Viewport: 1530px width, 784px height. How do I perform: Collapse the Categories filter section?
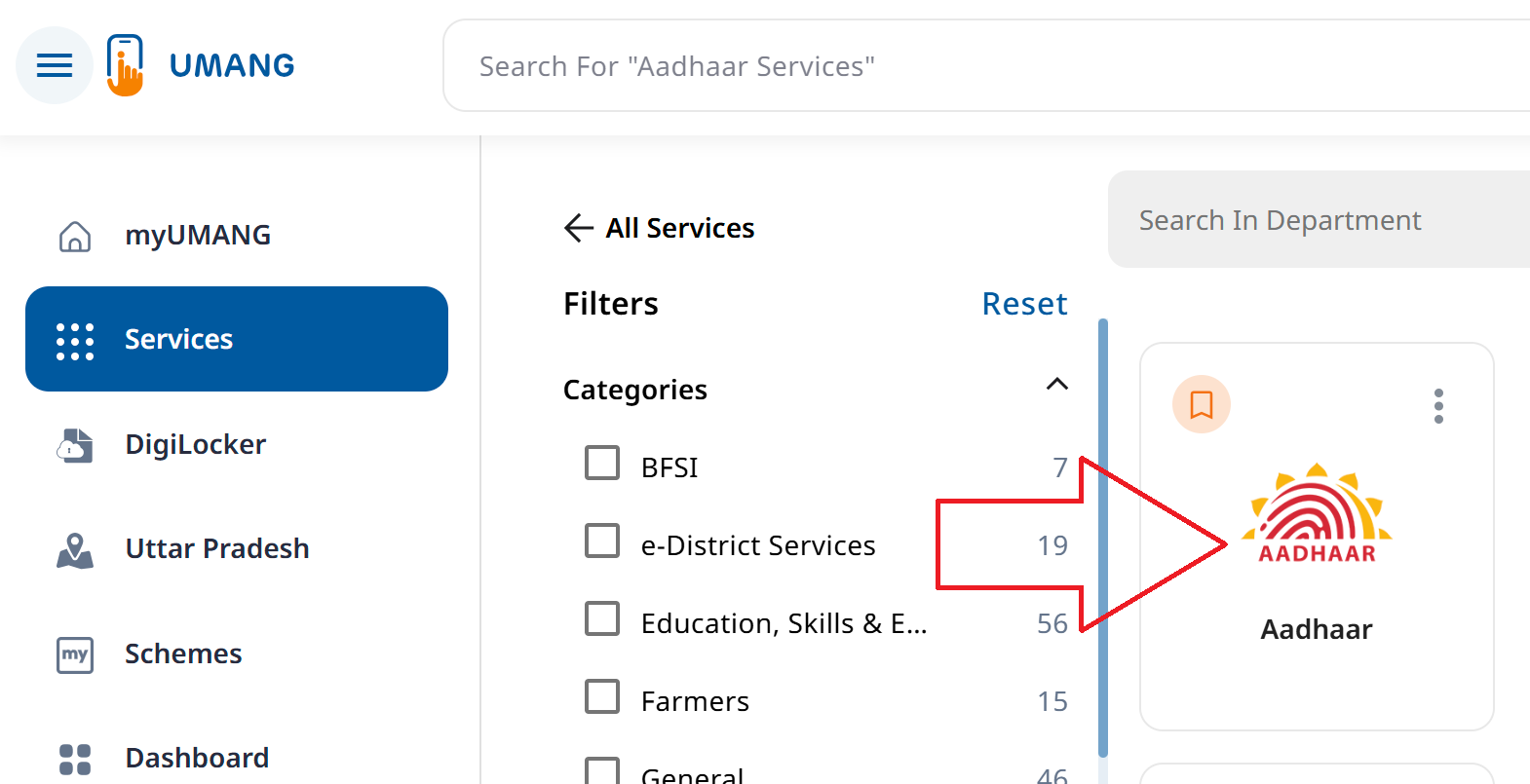(1057, 385)
